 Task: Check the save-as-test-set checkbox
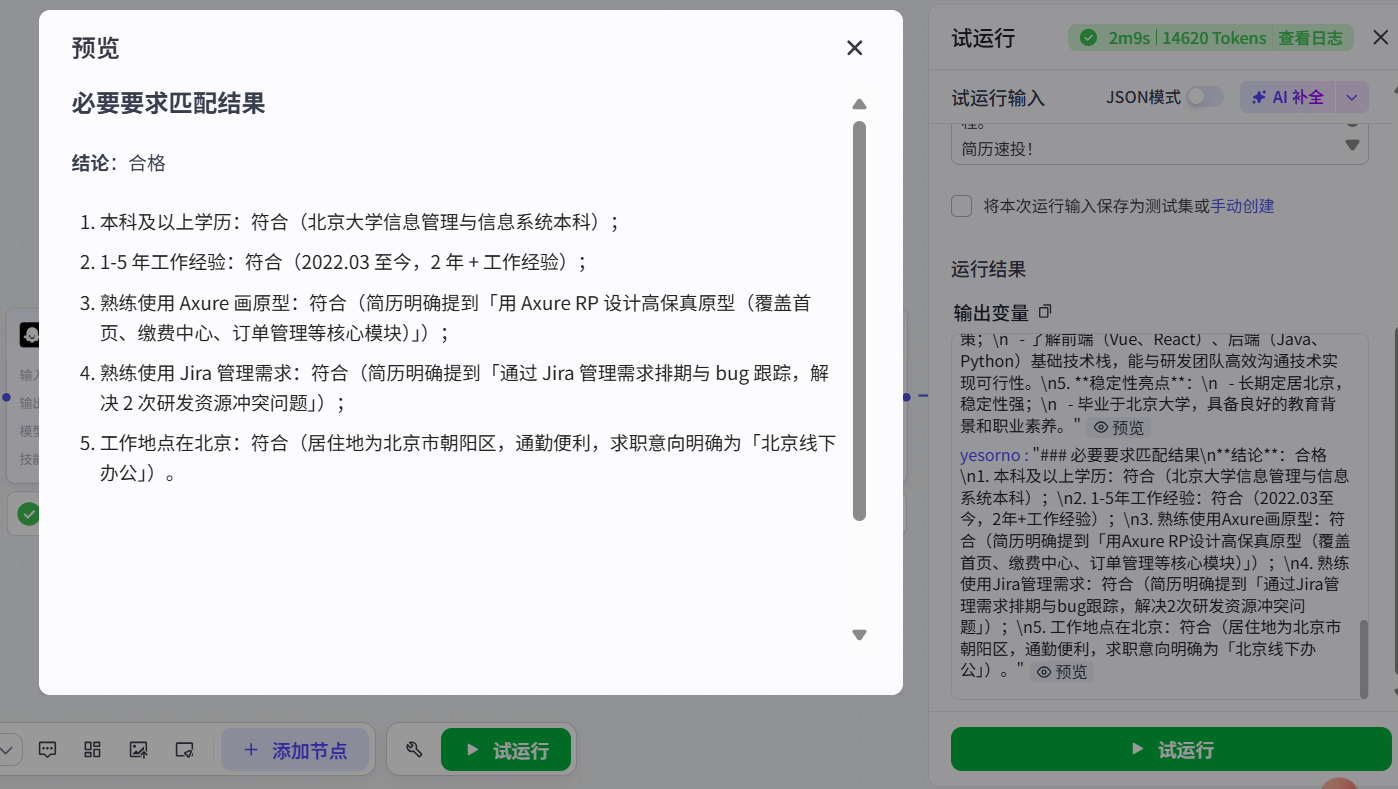(x=961, y=206)
